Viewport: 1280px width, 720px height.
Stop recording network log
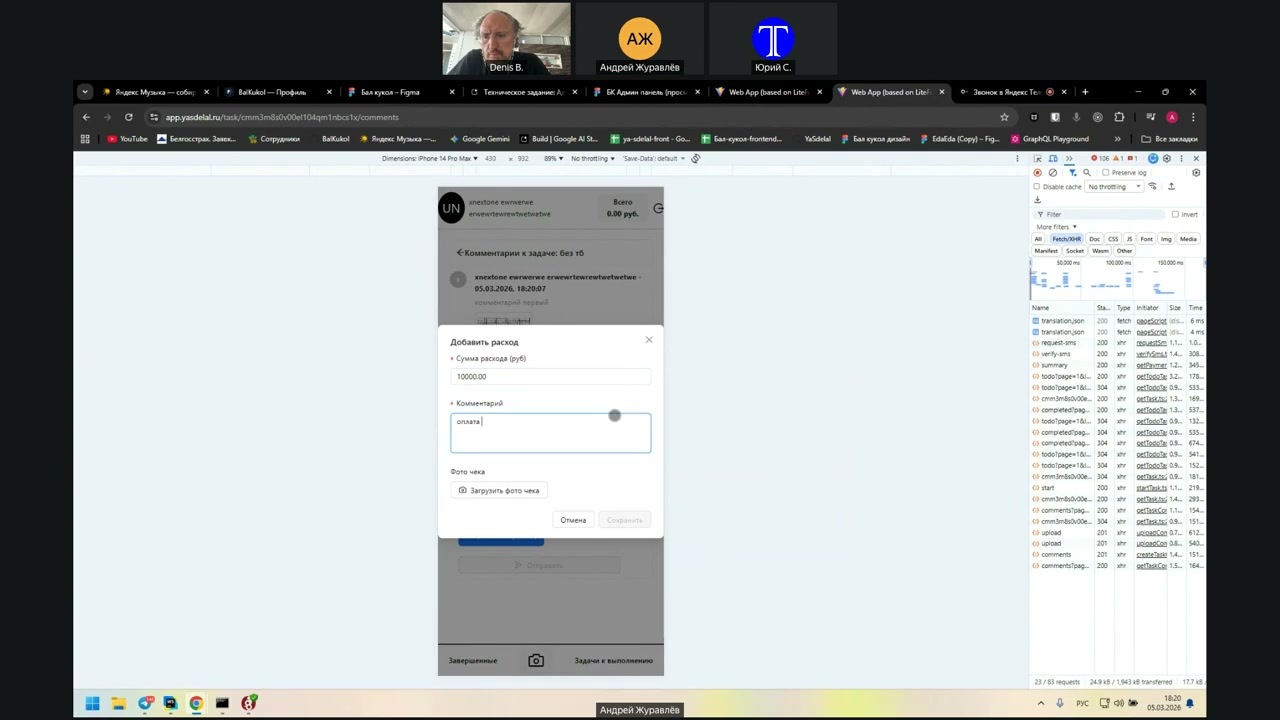click(x=1037, y=173)
